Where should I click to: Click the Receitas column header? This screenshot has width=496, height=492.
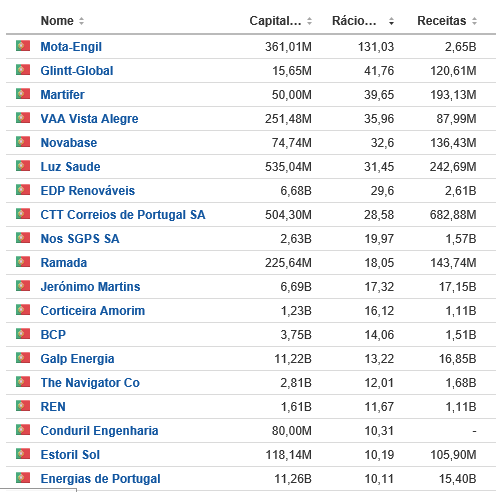442,21
